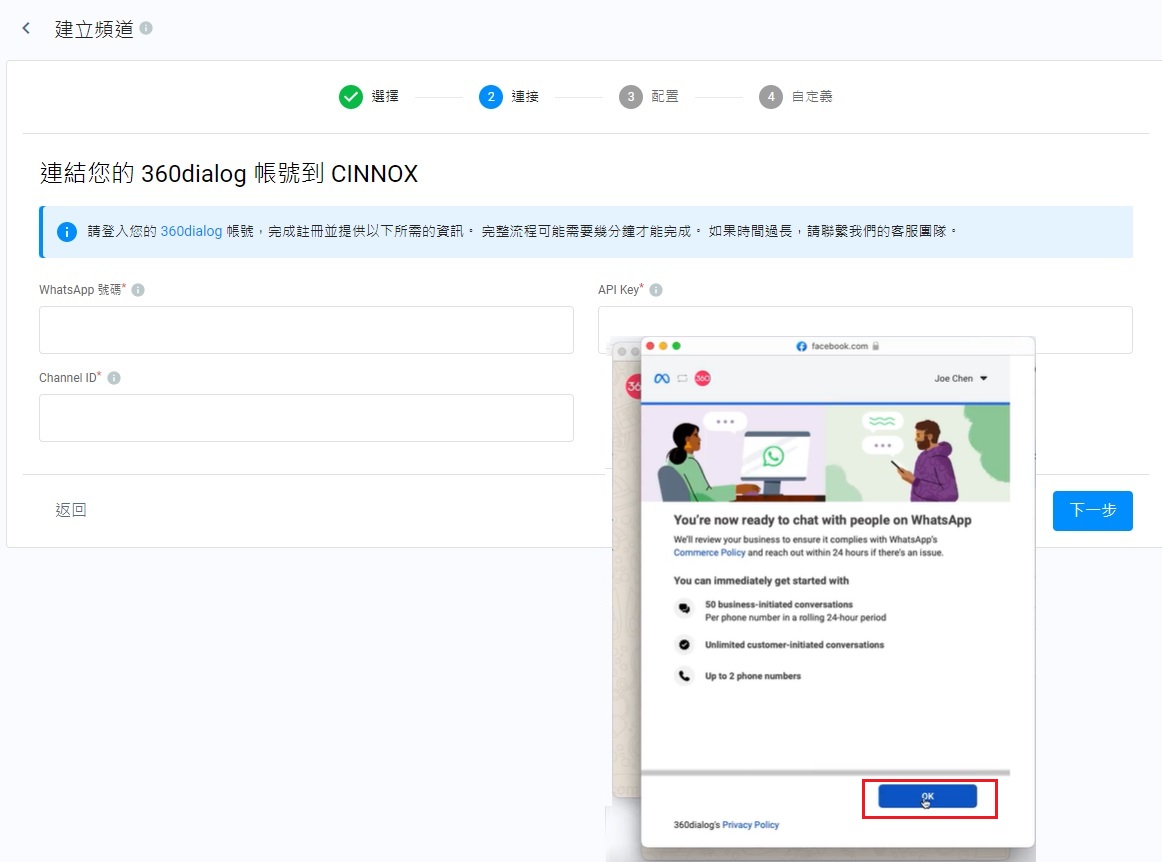Open Joe Chen account dropdown in popup
The image size is (1162, 862).
tap(960, 378)
